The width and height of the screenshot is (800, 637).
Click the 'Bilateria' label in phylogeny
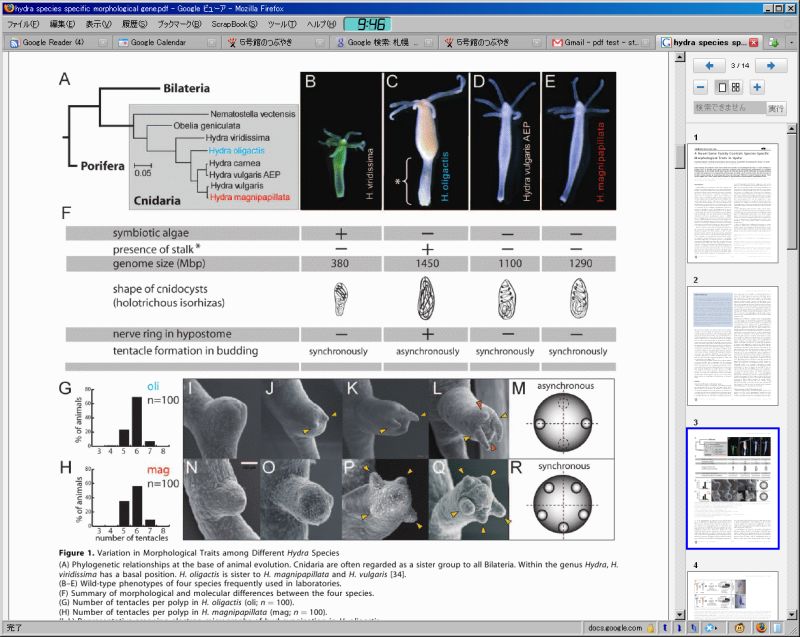[186, 88]
